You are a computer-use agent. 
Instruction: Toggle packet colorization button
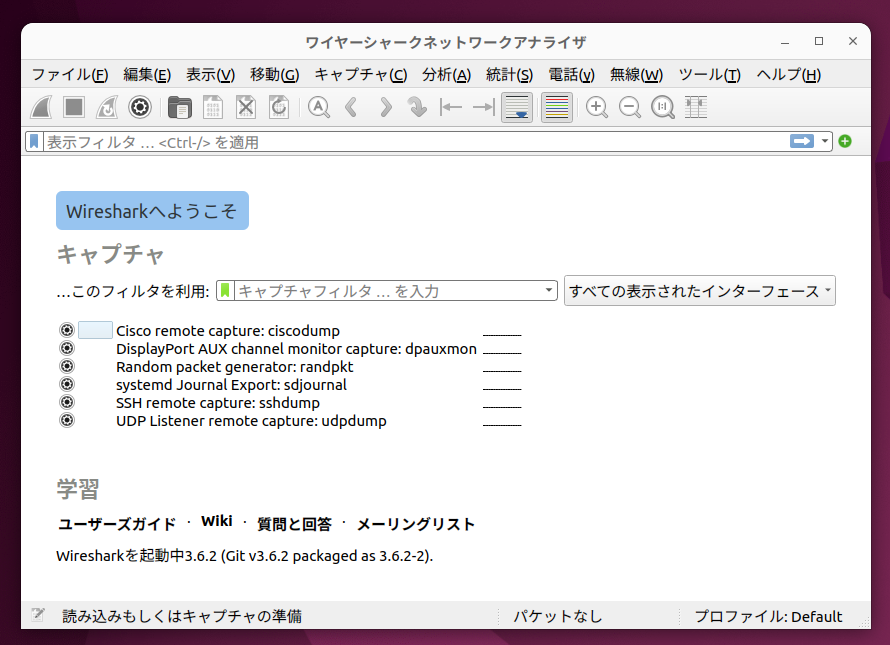click(x=557, y=107)
